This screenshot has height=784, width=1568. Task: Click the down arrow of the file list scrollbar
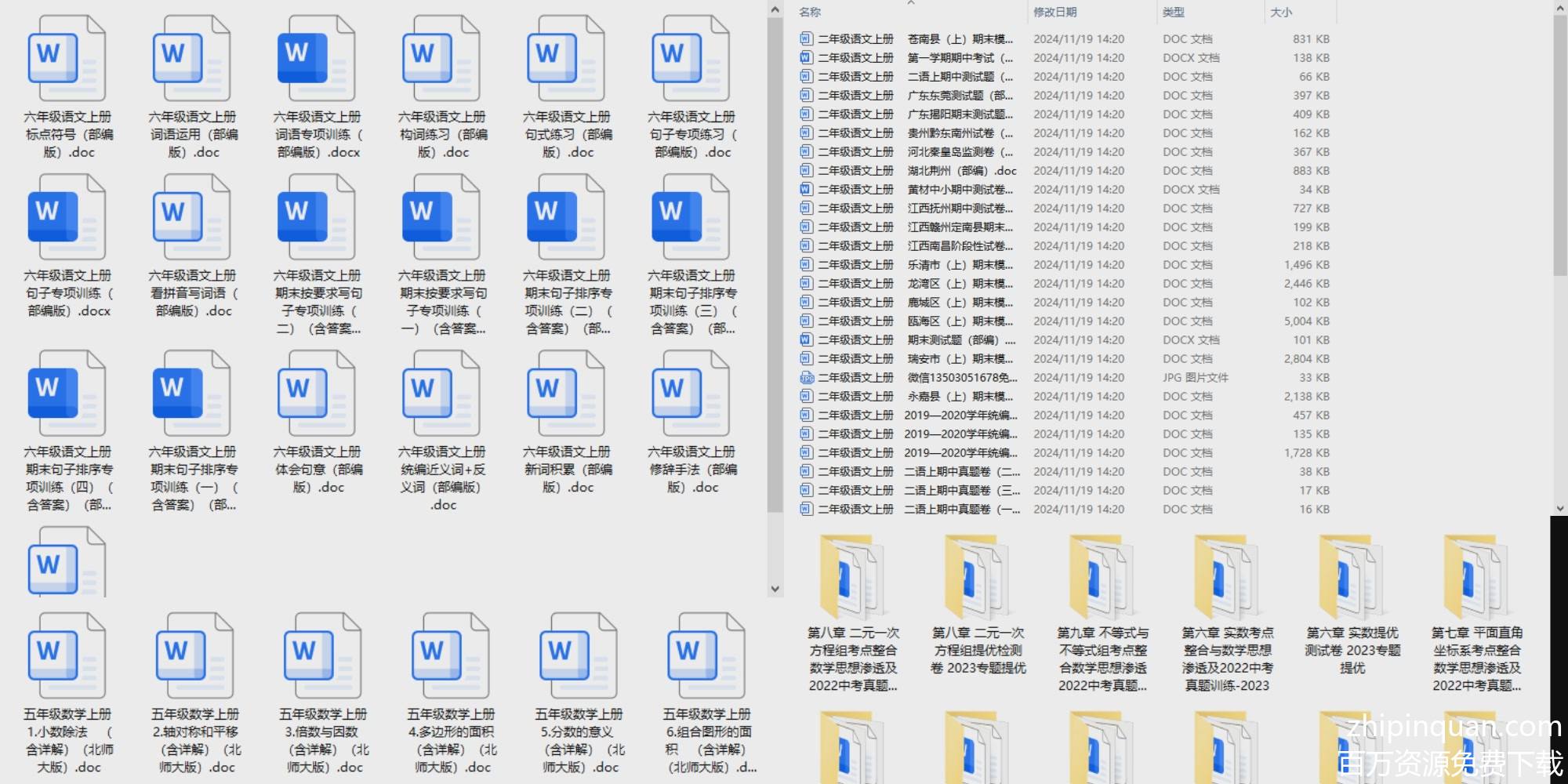point(1559,508)
